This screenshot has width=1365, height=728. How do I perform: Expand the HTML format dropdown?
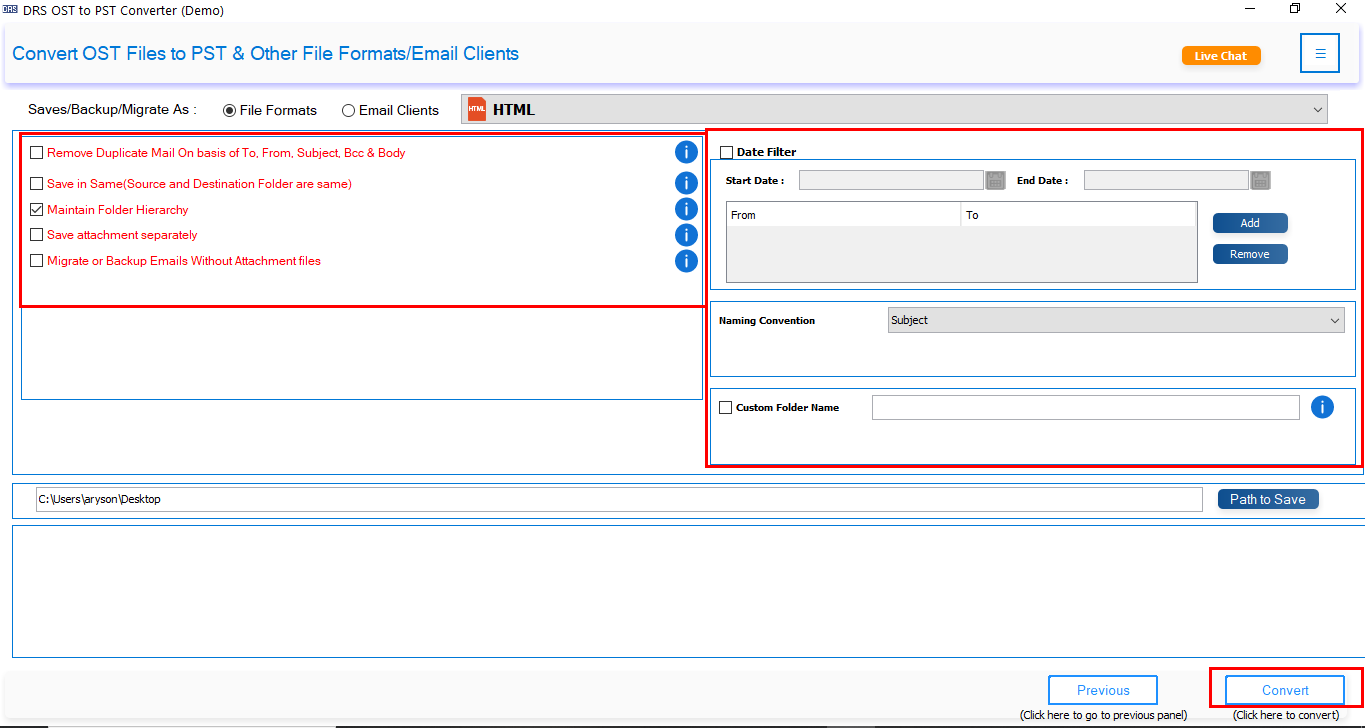pos(894,110)
